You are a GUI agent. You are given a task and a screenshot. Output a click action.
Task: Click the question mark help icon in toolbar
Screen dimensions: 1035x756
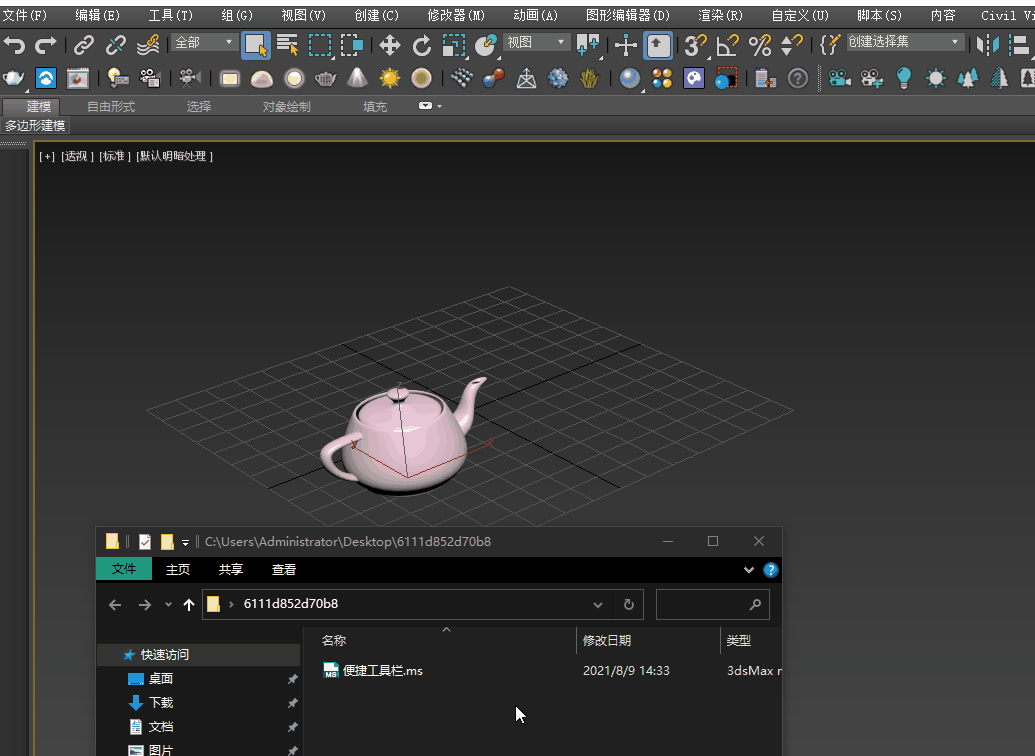coord(797,79)
